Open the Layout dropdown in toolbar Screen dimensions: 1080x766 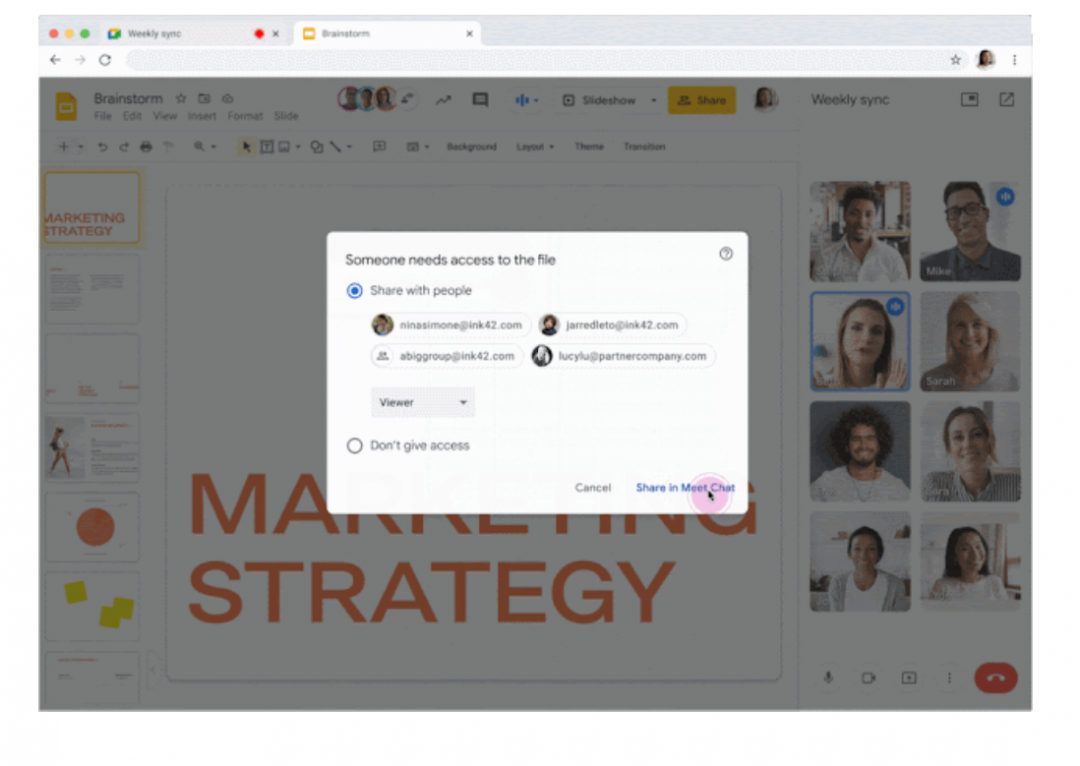point(535,147)
